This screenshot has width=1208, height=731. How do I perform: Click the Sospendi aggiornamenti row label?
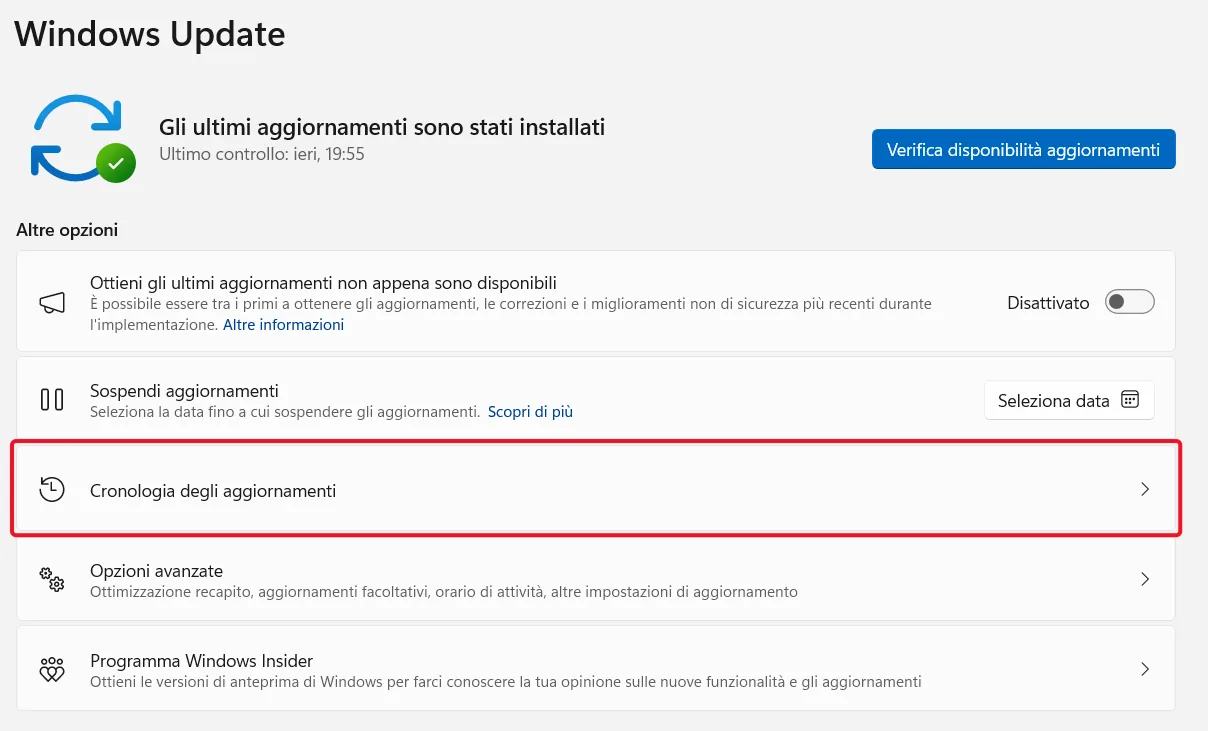point(184,391)
